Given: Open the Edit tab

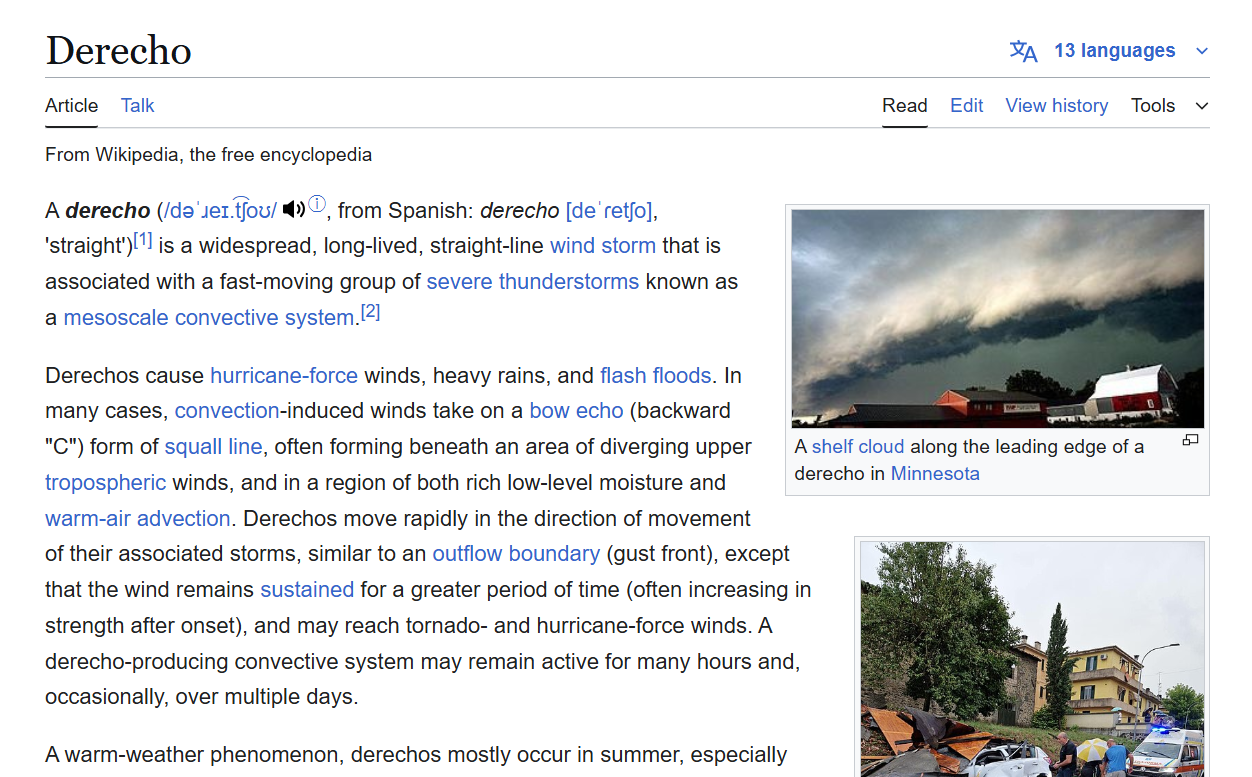Looking at the screenshot, I should [967, 105].
